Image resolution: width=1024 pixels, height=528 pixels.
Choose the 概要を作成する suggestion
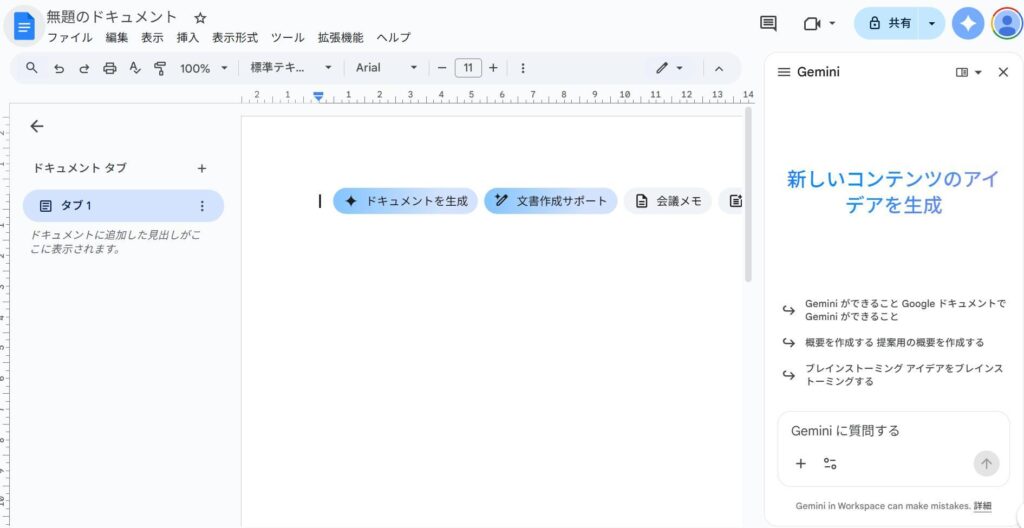click(x=883, y=342)
